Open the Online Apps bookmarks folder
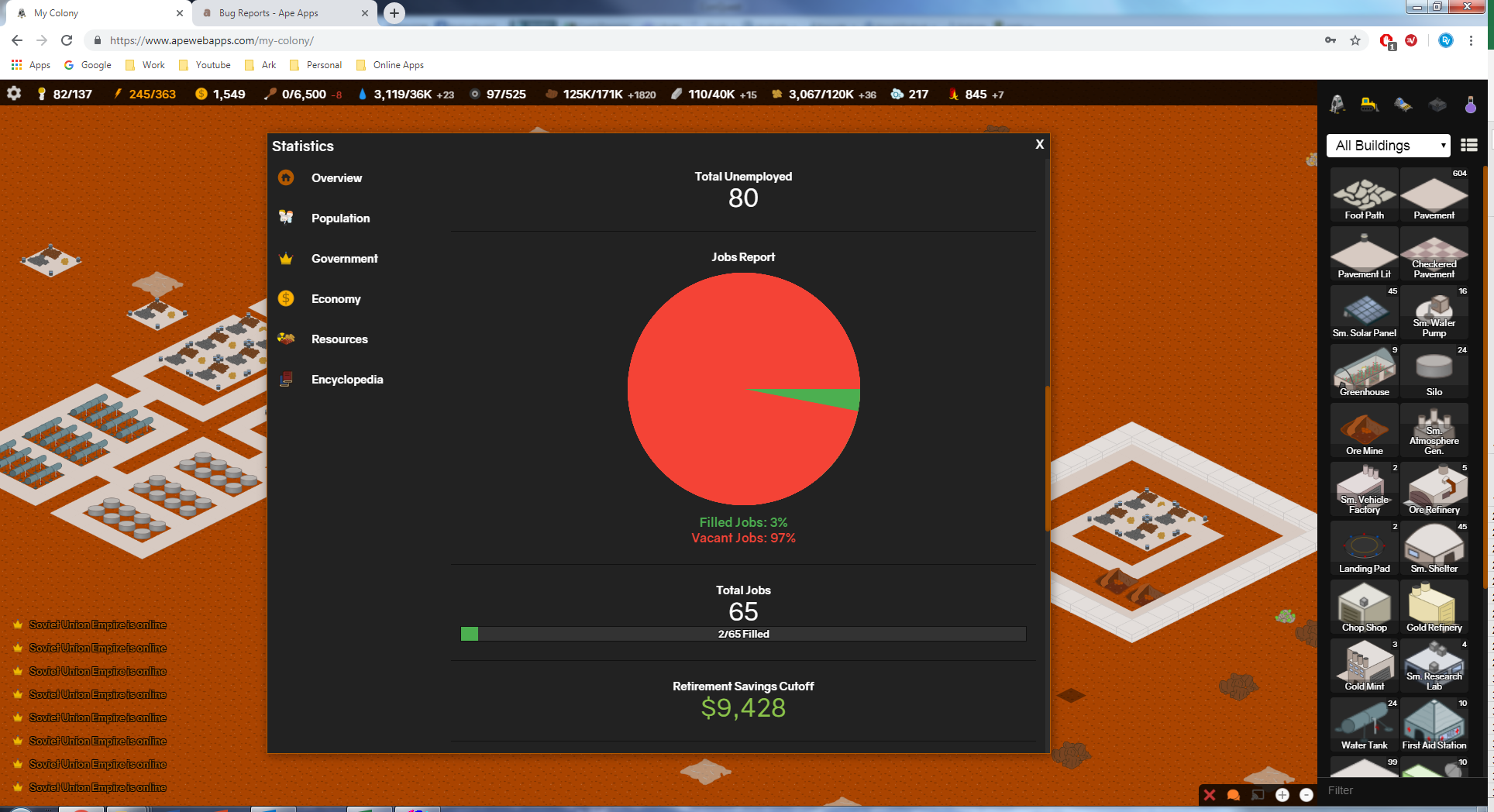Image resolution: width=1494 pixels, height=812 pixels. 391,65
